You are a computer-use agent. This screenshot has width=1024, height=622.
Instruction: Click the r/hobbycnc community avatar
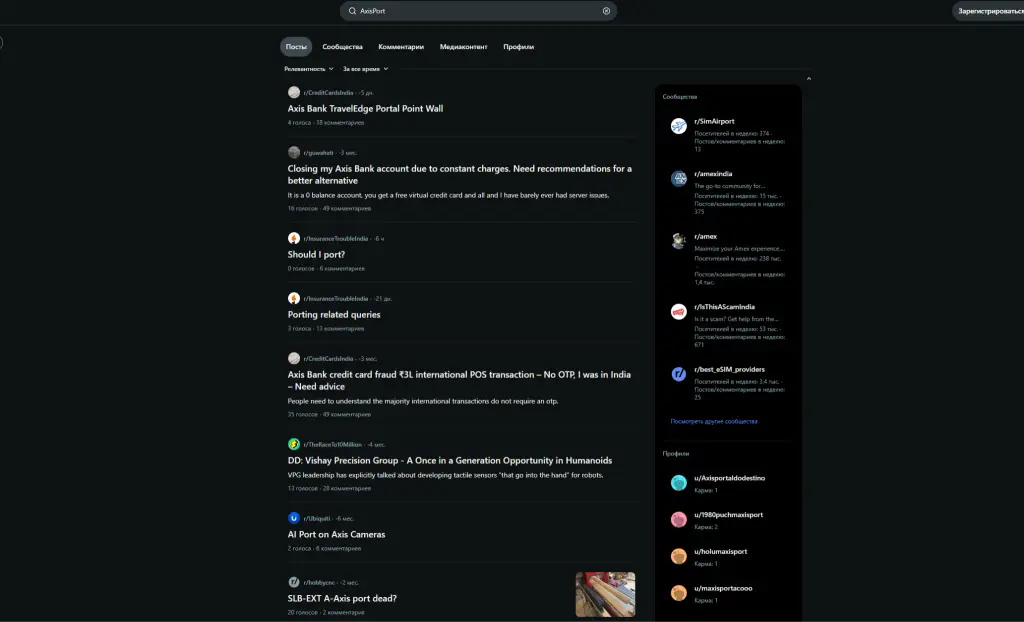tap(294, 582)
